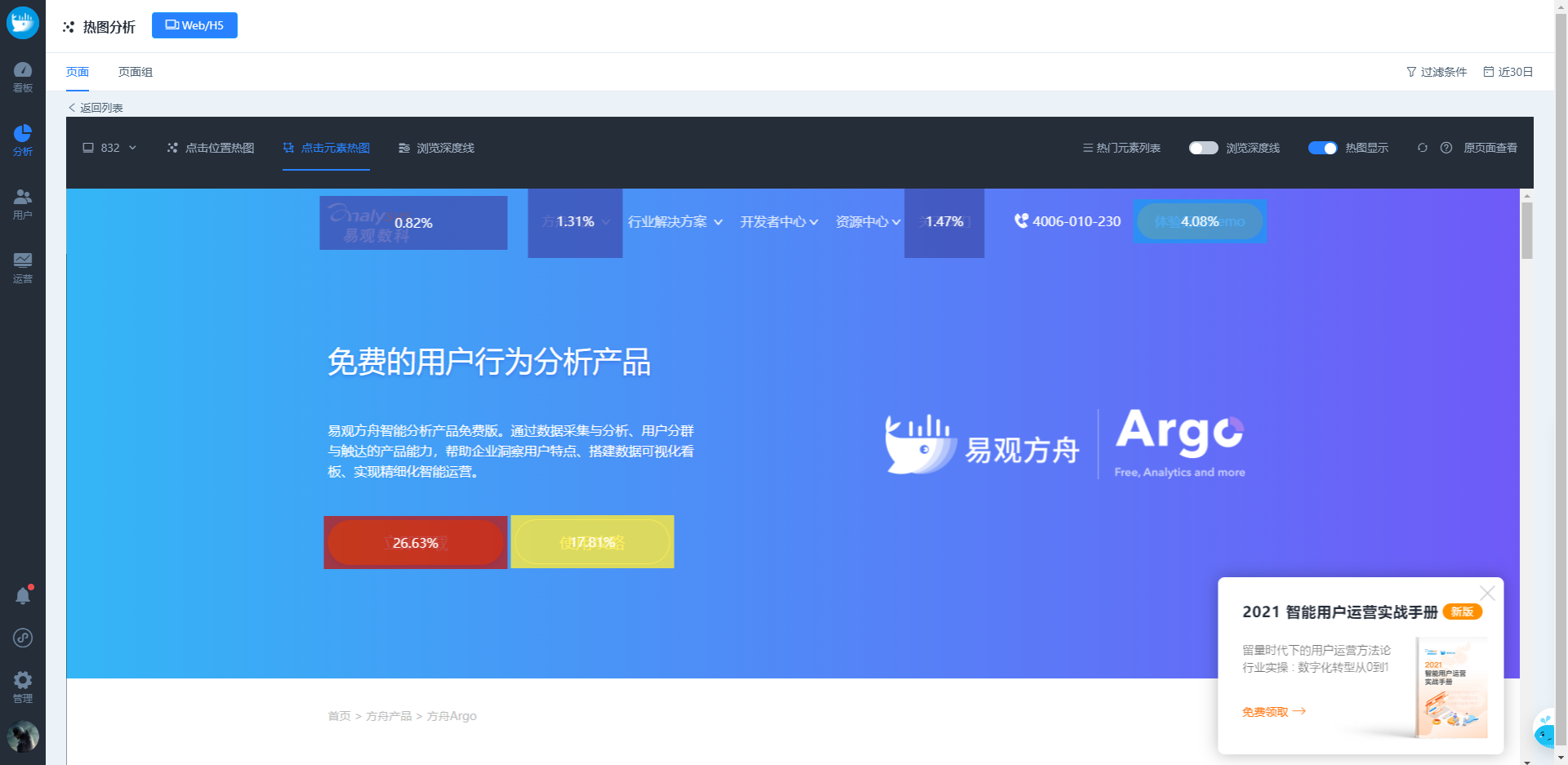
Task: Click the 方舟Argo breadcrumb text
Action: [x=452, y=716]
